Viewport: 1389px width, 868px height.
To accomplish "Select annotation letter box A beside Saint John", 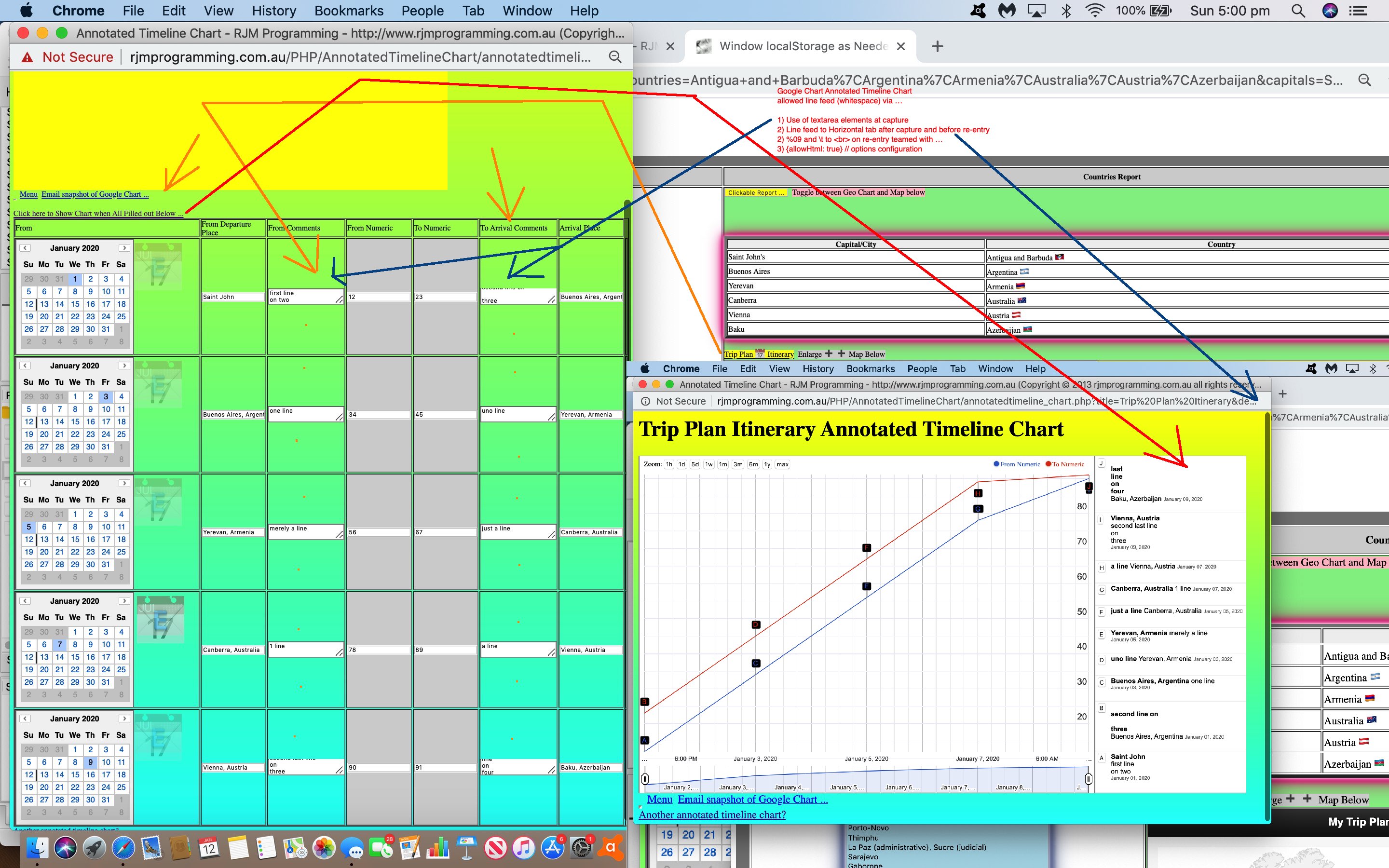I will pos(1101,758).
